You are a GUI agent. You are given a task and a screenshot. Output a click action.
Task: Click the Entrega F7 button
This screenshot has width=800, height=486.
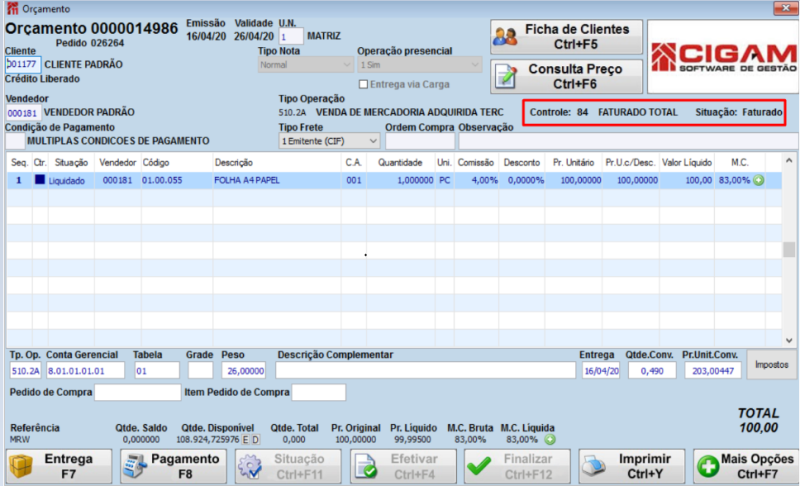click(x=59, y=466)
